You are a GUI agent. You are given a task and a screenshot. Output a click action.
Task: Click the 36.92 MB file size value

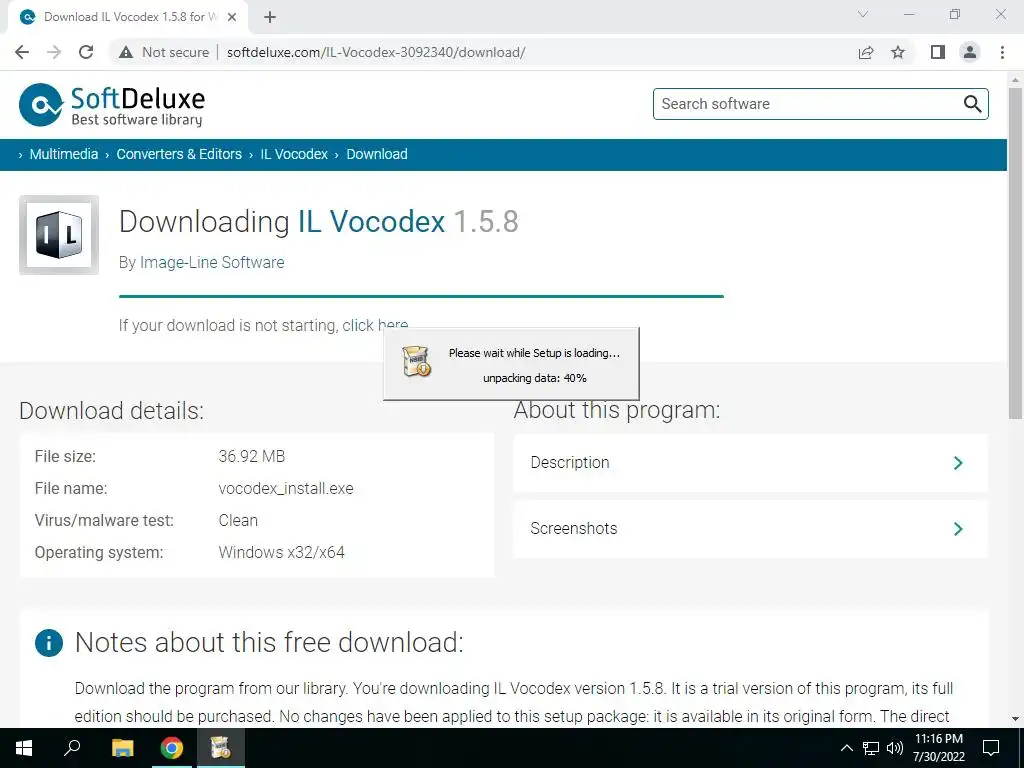[x=251, y=456]
